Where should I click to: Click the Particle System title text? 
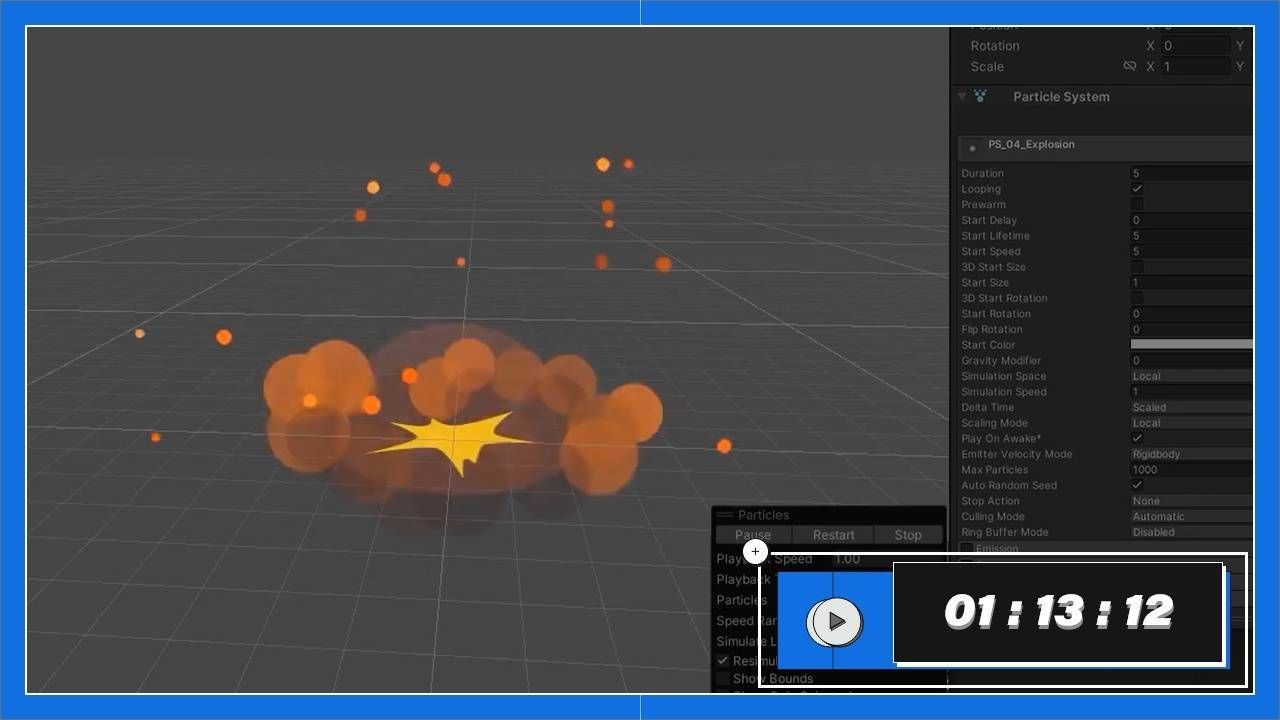pos(1061,97)
